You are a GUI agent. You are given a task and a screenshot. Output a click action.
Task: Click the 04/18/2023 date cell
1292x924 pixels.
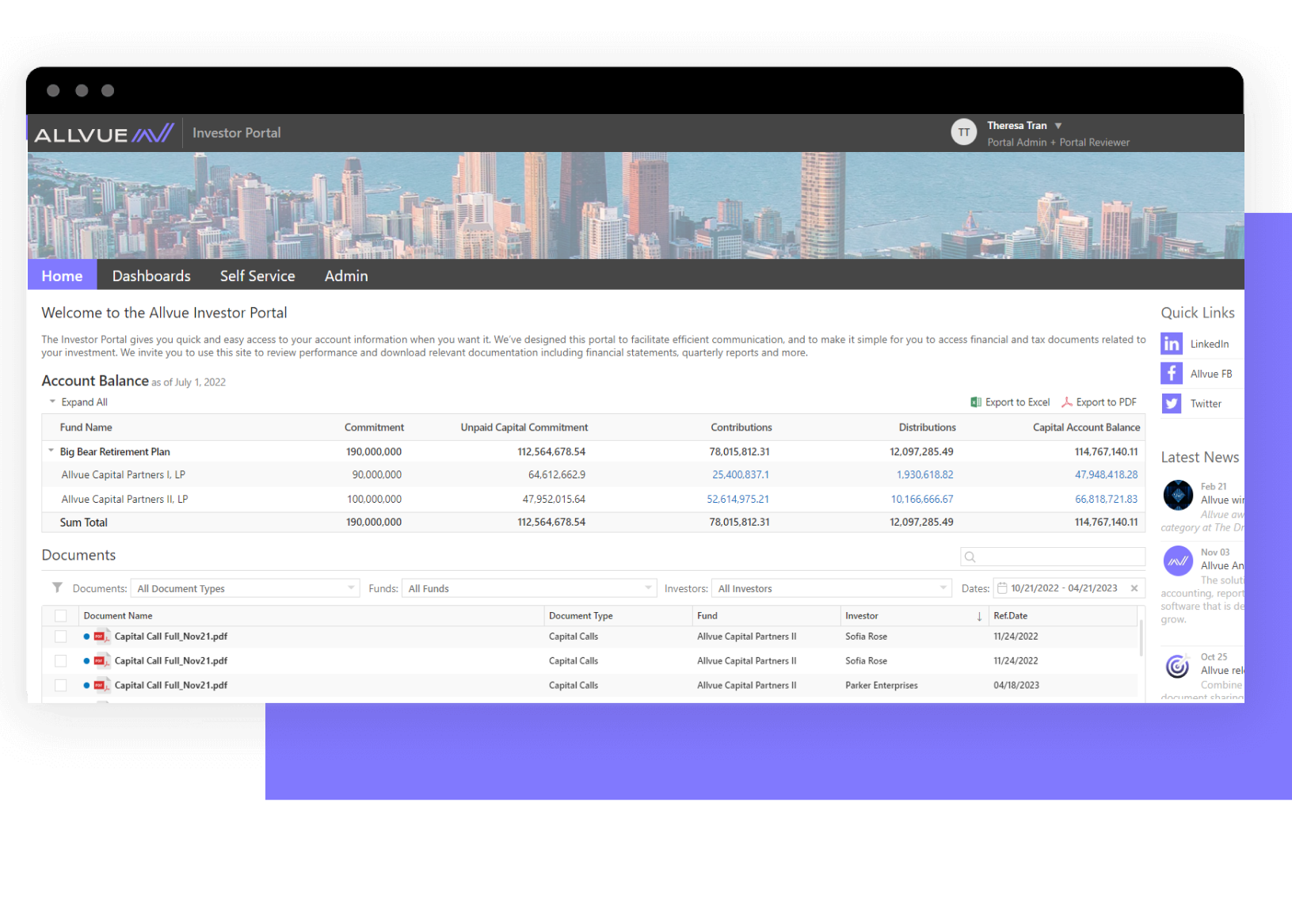(x=1016, y=686)
